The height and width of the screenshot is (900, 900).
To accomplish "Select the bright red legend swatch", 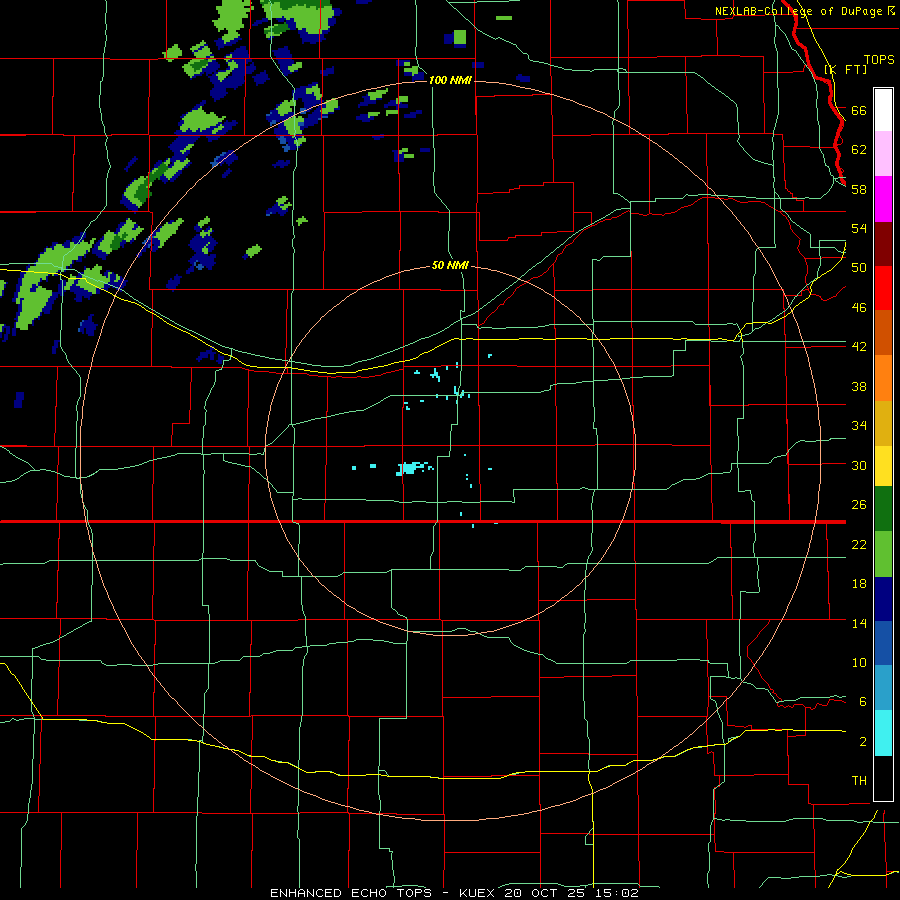I will pos(883,288).
